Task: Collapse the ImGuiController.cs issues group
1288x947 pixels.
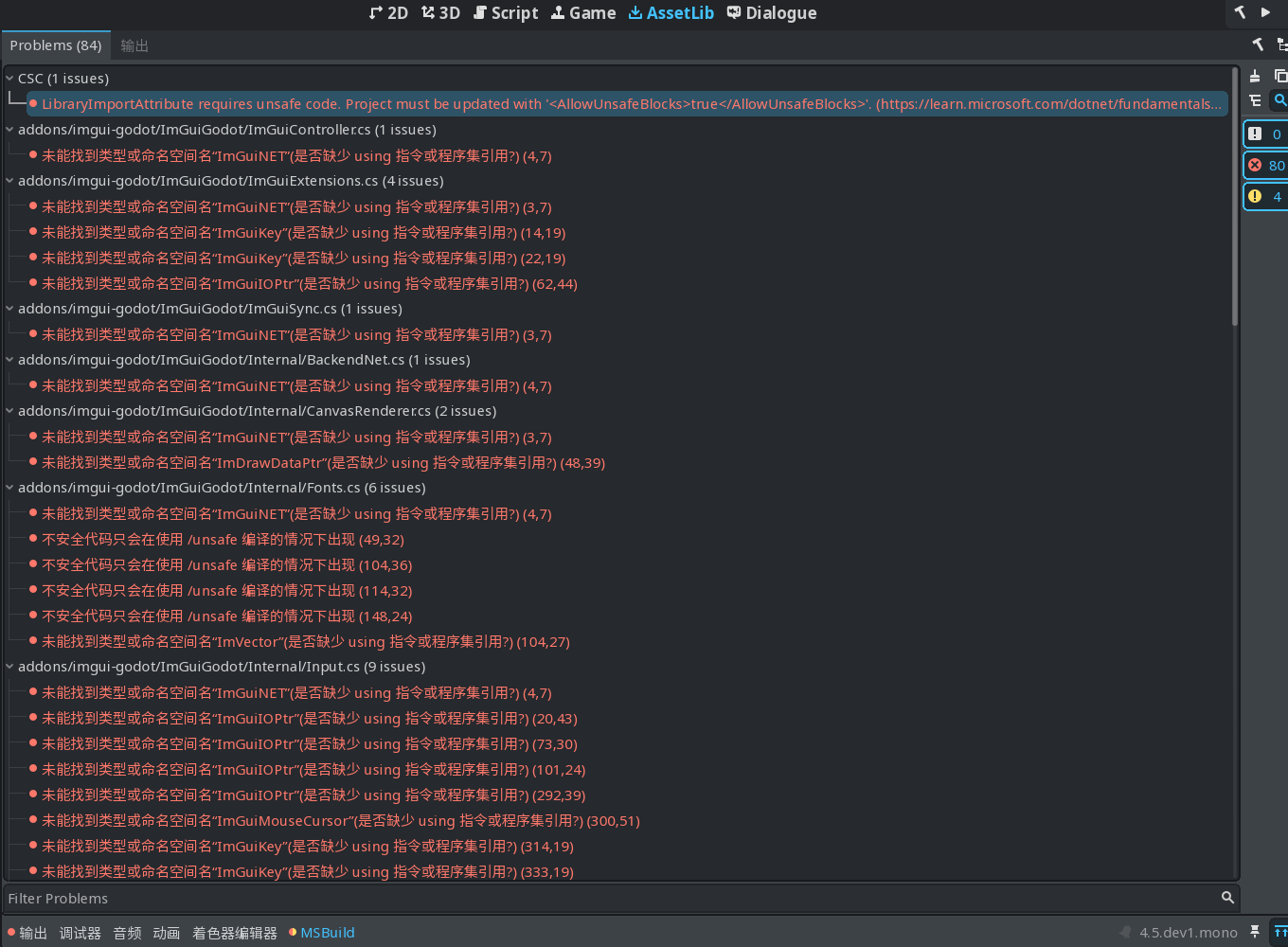Action: 9,130
